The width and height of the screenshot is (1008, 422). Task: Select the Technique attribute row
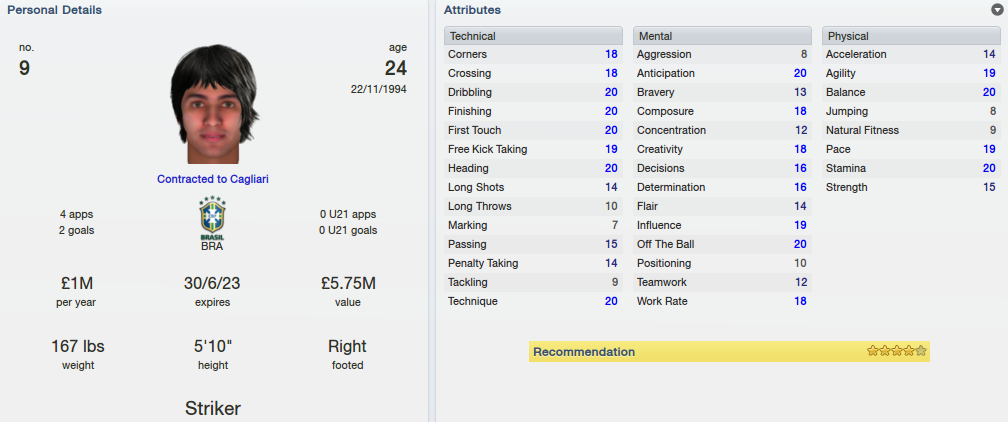(533, 301)
